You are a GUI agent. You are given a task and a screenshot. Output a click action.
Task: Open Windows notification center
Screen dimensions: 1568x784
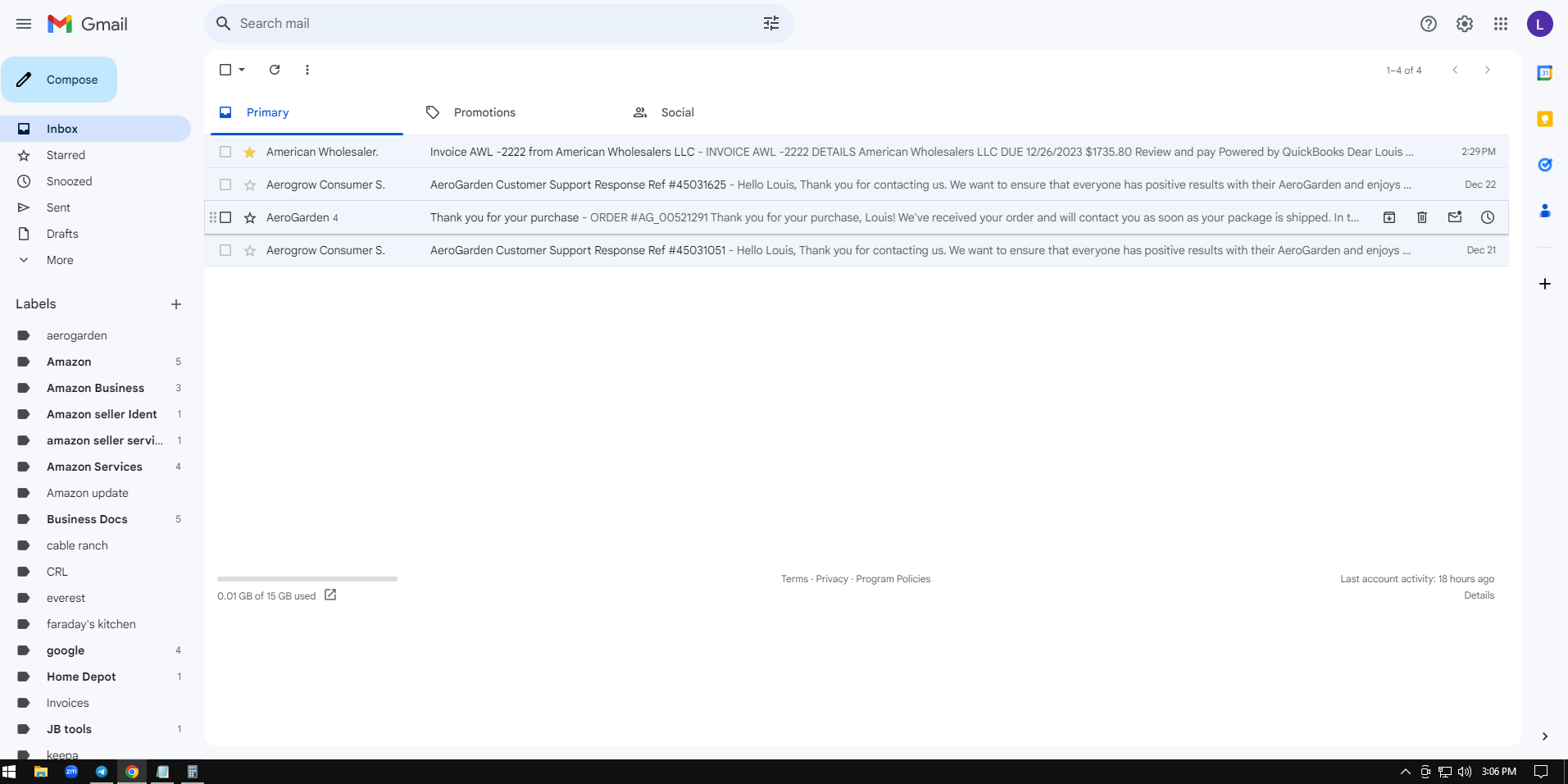click(1541, 772)
